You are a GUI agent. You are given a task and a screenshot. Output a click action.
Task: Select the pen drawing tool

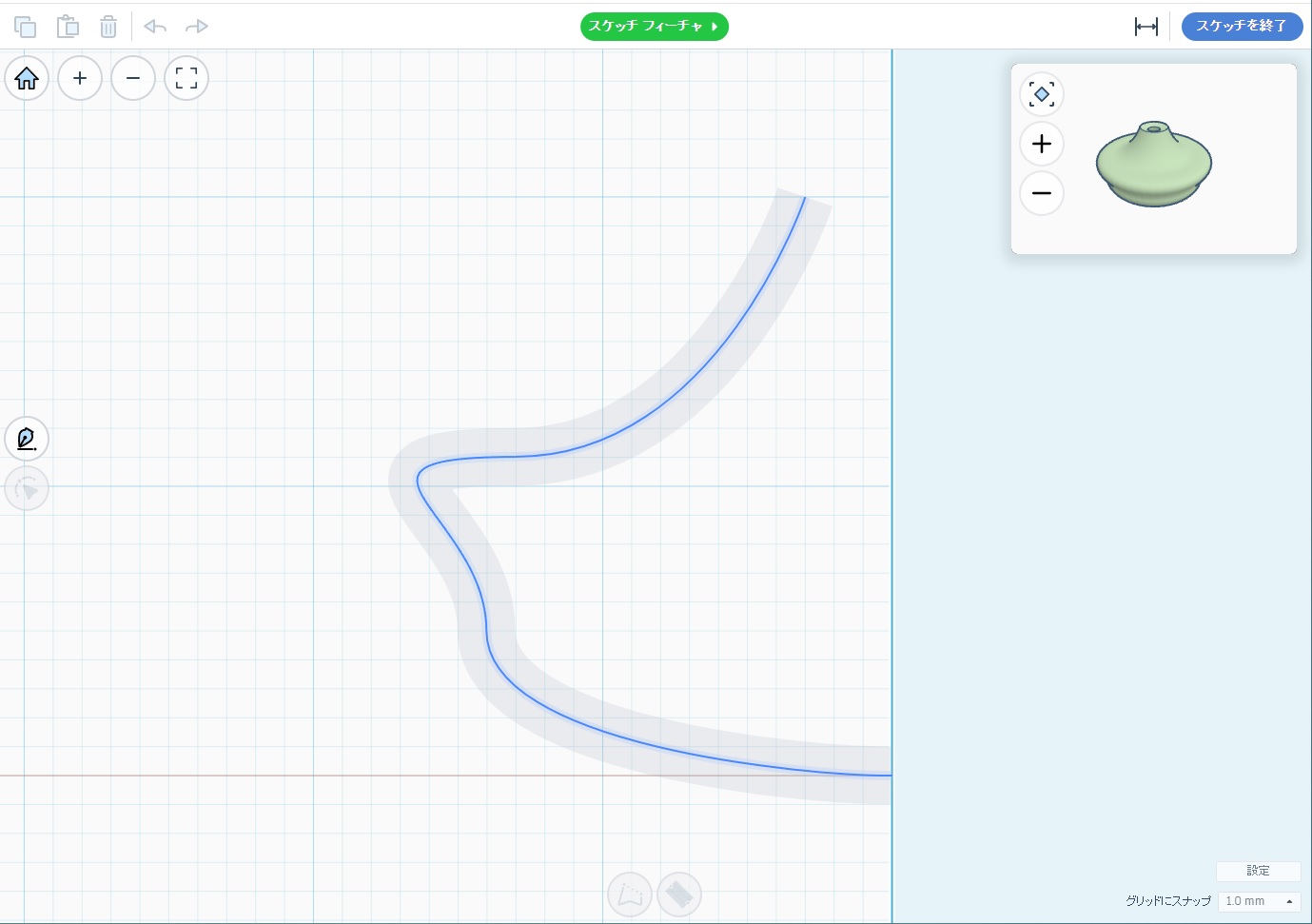[27, 439]
